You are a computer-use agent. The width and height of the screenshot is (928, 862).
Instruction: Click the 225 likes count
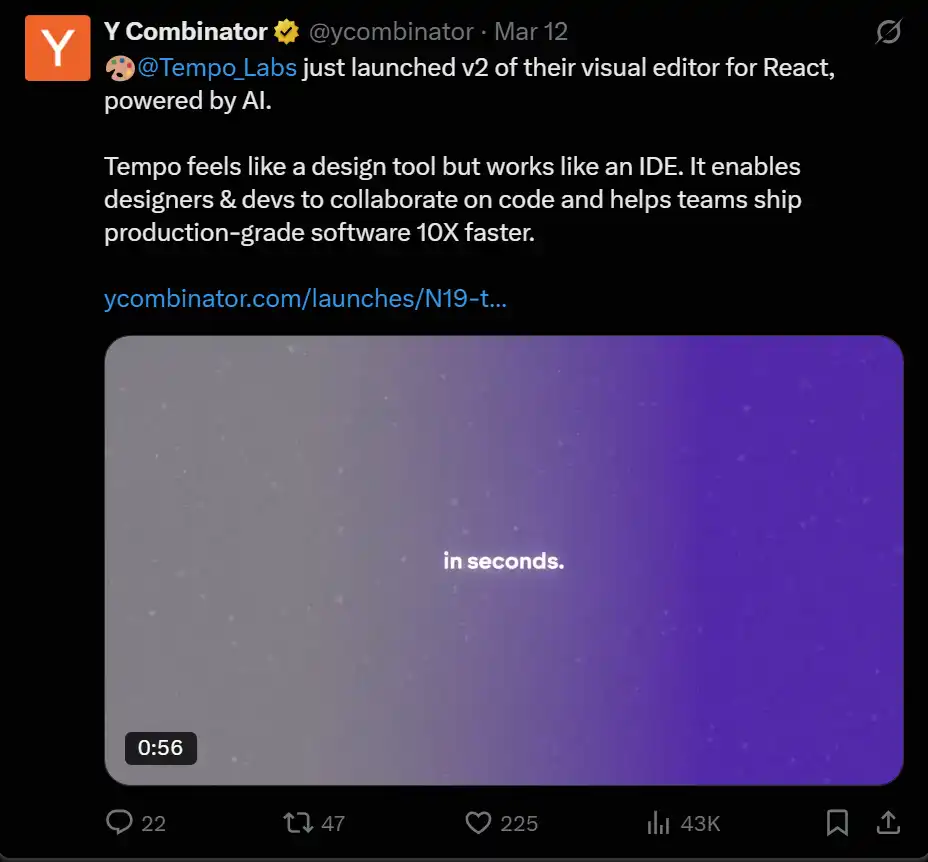point(519,824)
